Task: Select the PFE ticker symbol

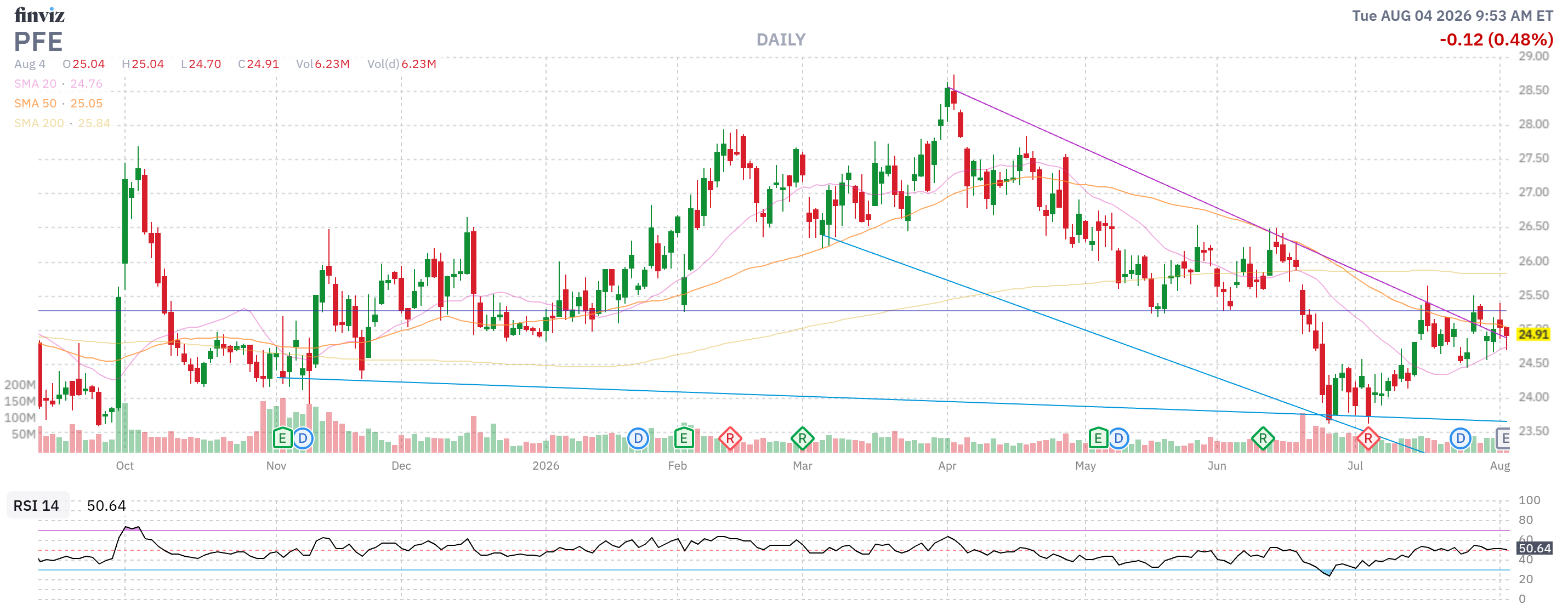Action: pos(38,42)
